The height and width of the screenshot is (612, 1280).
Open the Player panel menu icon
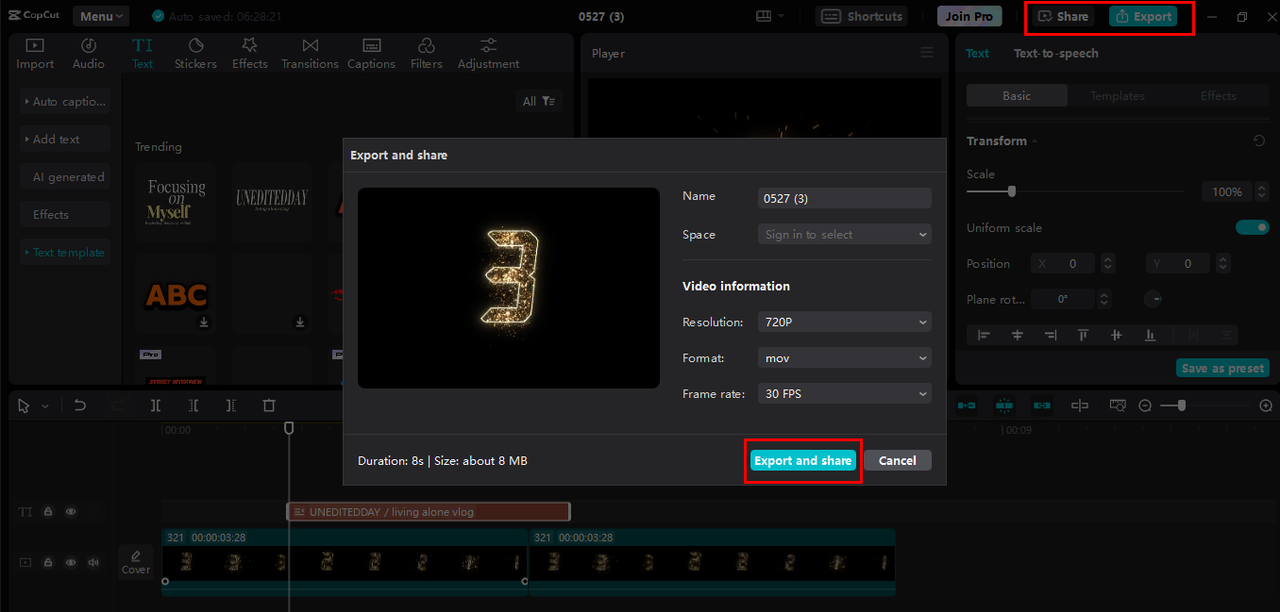tap(927, 53)
